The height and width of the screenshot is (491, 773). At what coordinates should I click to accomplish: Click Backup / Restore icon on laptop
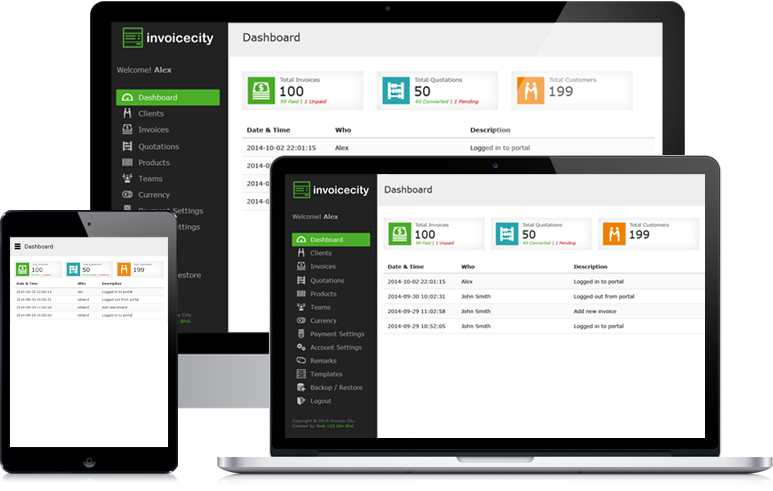pyautogui.click(x=301, y=387)
